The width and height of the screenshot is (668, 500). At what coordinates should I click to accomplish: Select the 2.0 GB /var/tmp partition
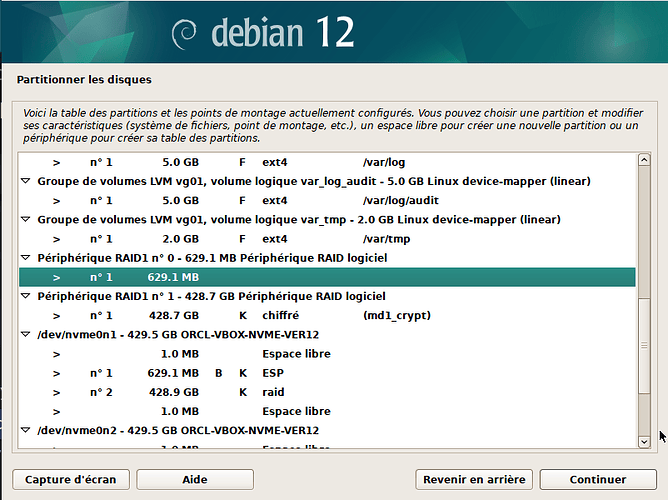tap(327, 239)
